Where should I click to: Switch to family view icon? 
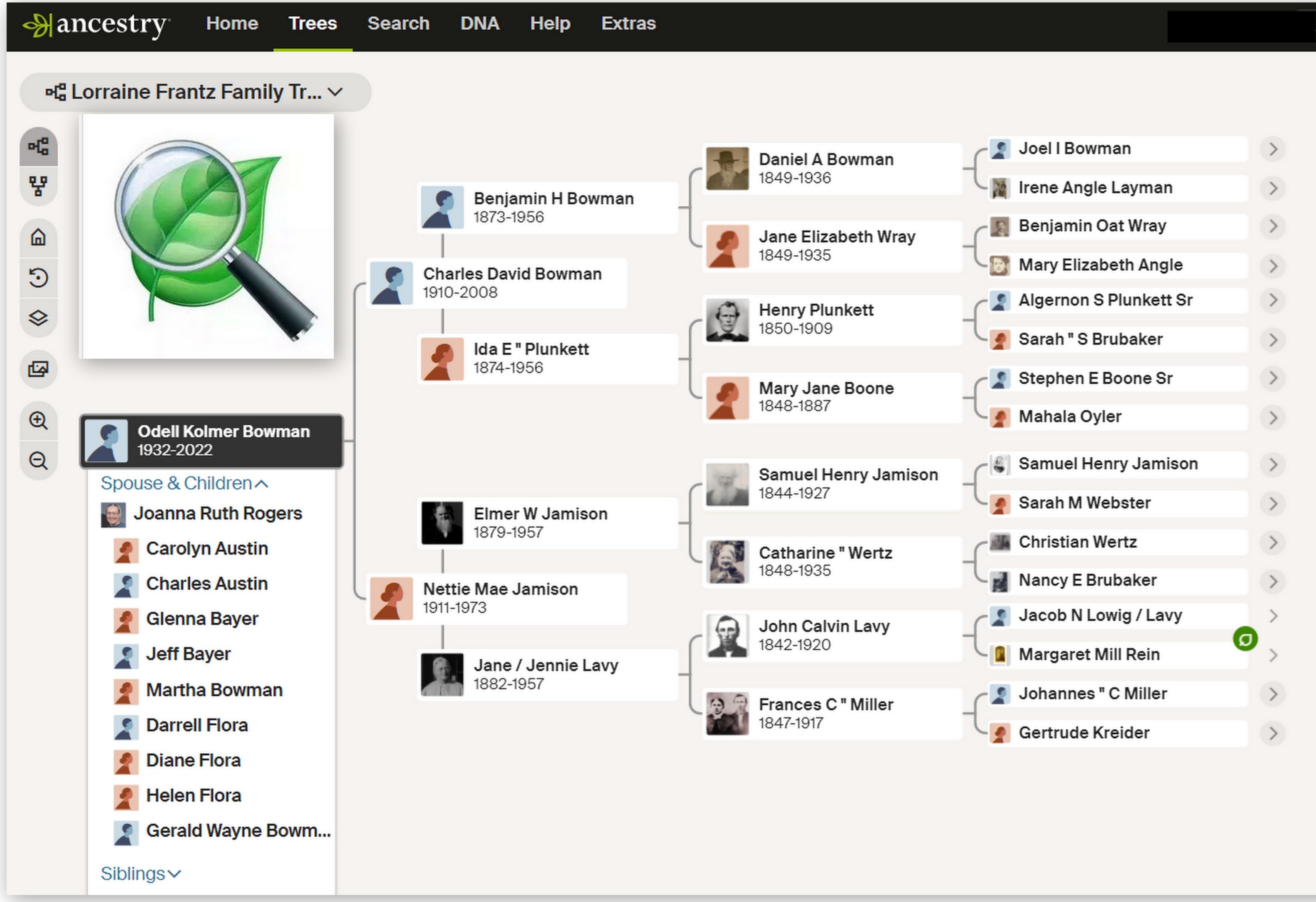(x=39, y=185)
